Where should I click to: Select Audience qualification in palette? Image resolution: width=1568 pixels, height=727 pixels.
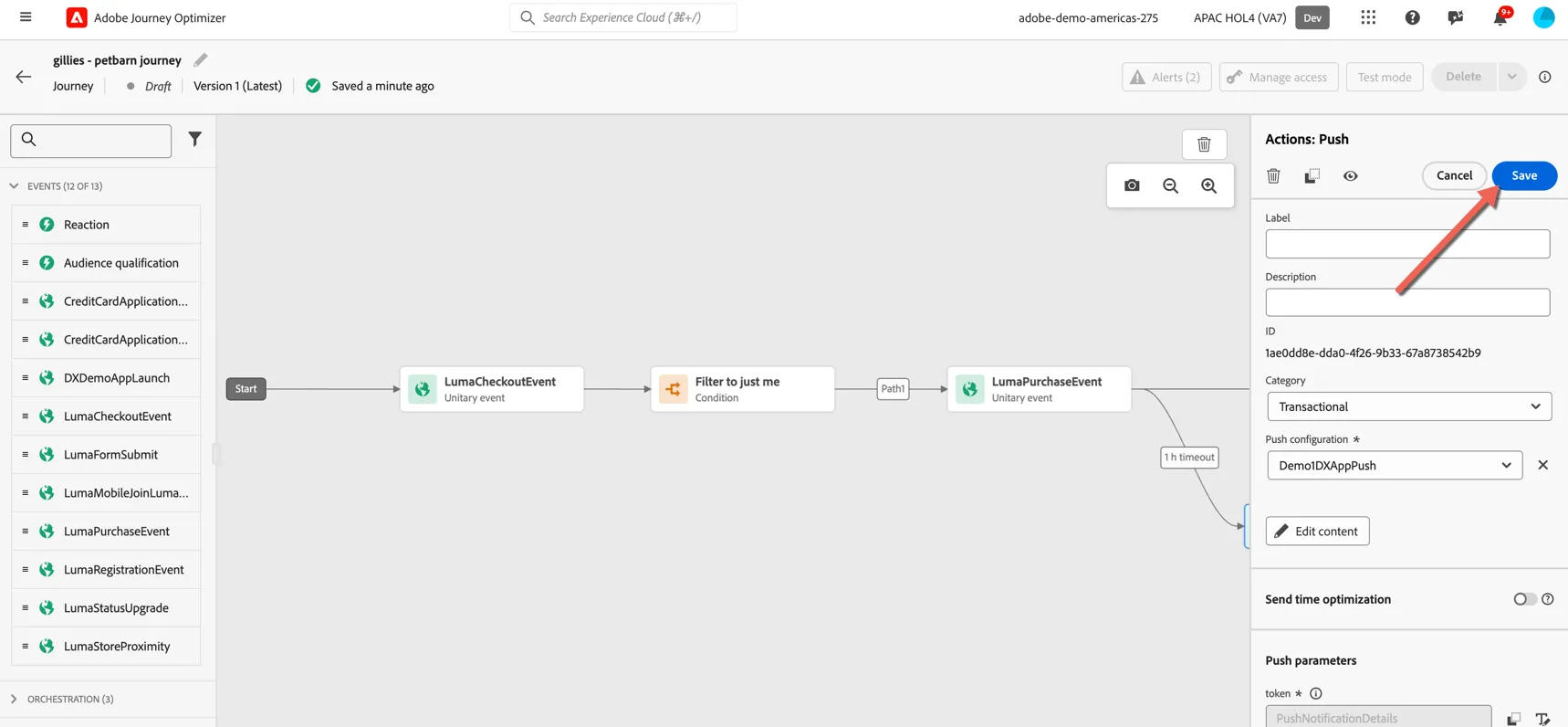(x=106, y=263)
